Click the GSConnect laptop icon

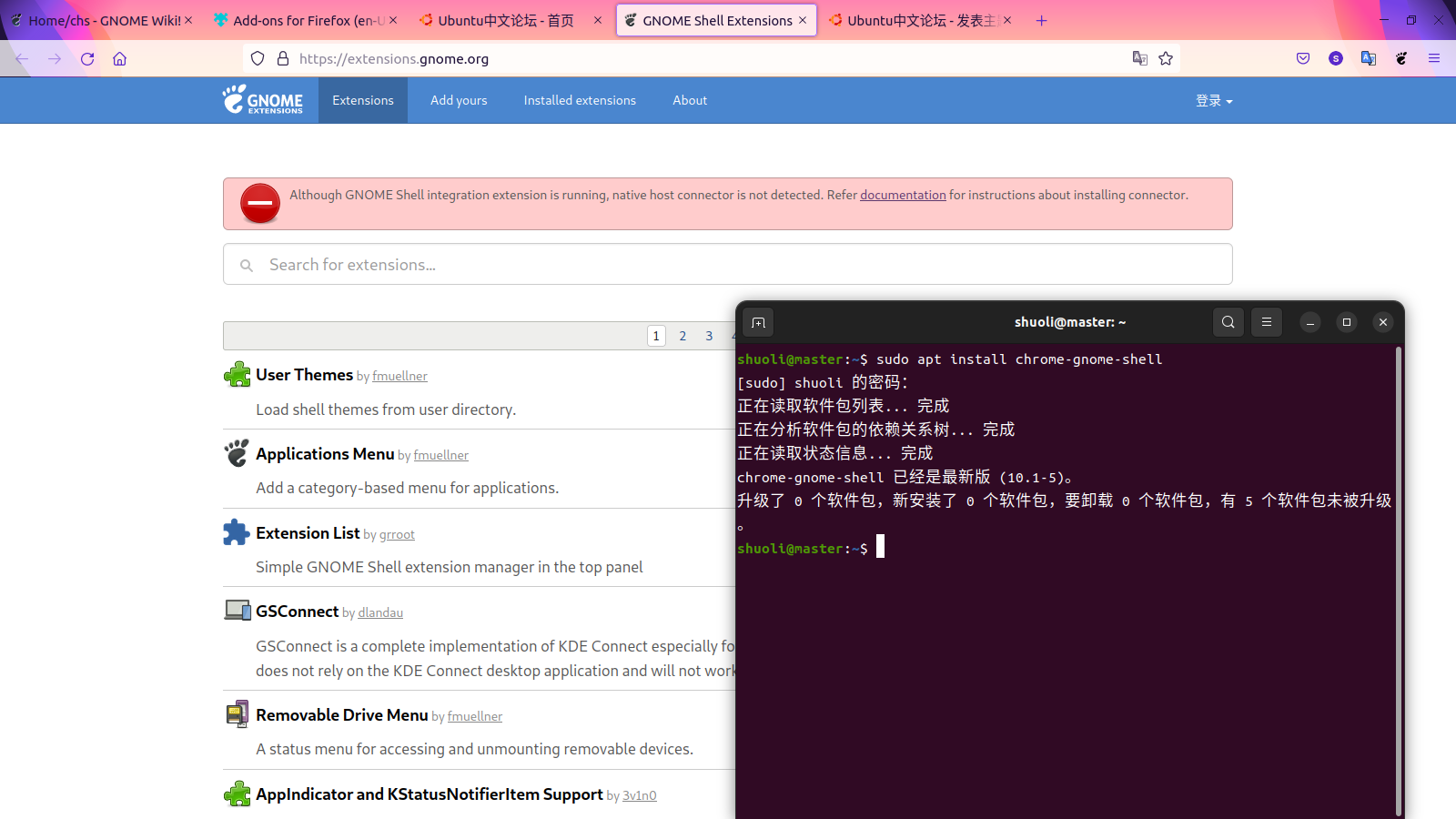(x=238, y=611)
